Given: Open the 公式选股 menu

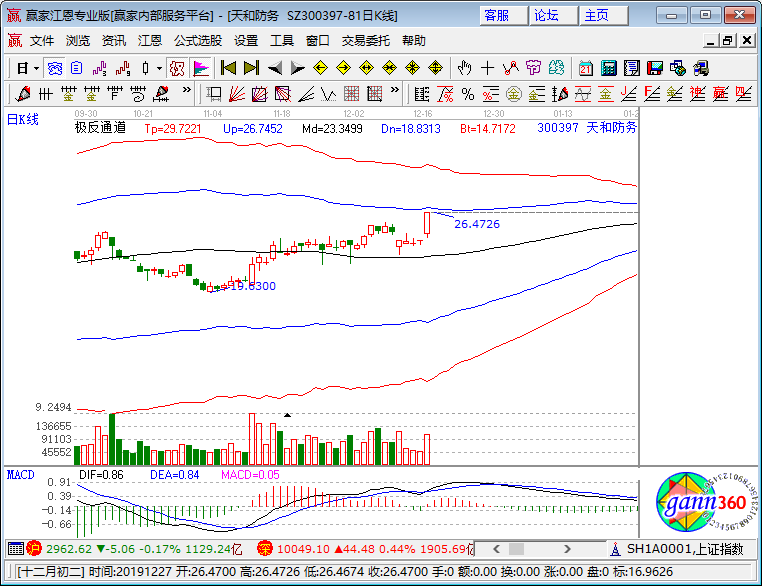Looking at the screenshot, I should (x=198, y=41).
